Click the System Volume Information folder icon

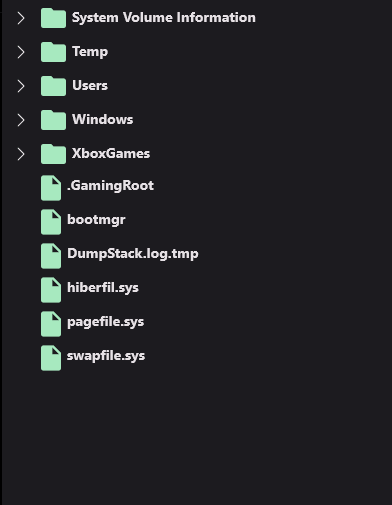53,18
